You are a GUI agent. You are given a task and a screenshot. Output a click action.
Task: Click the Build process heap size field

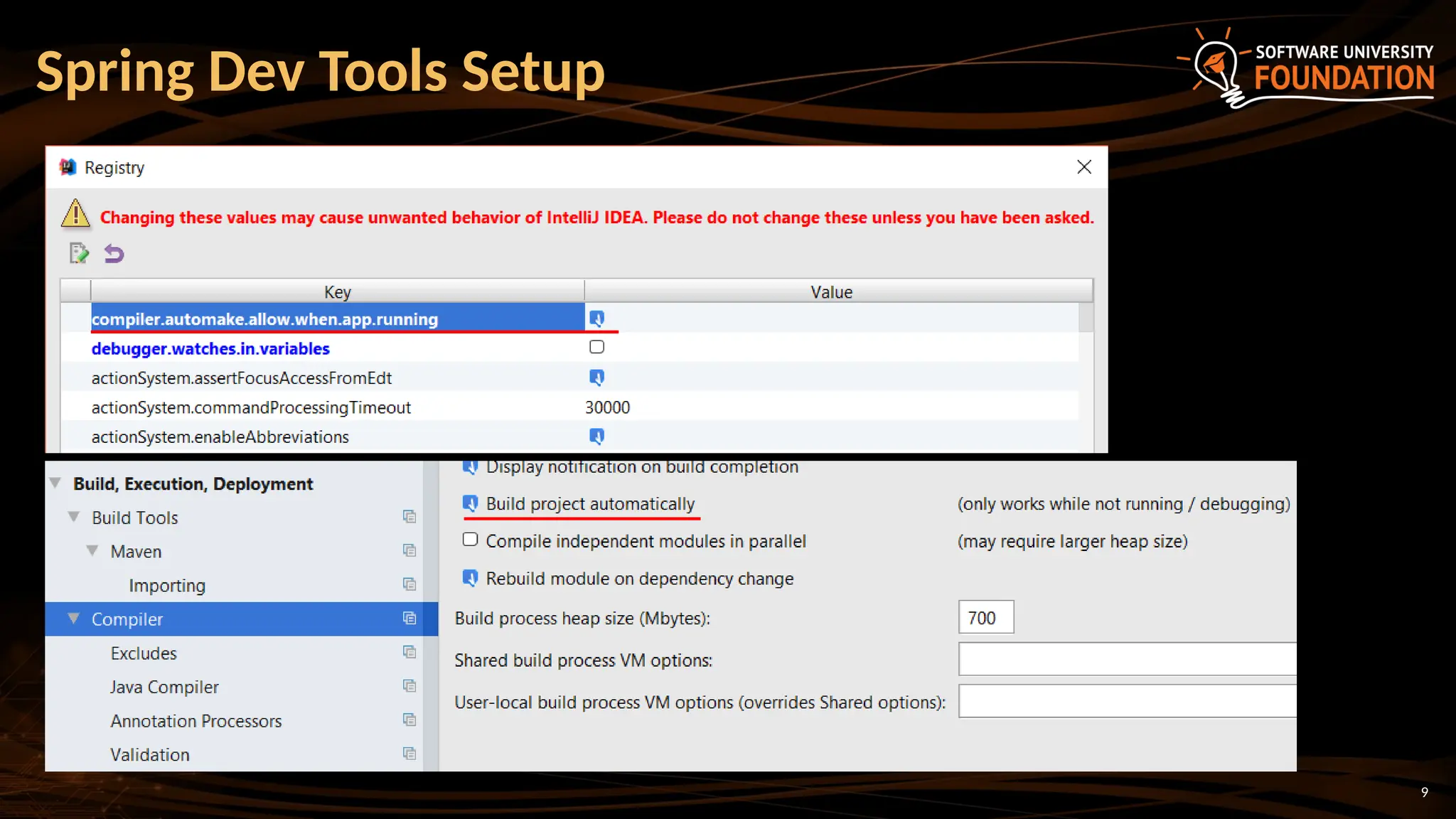(x=985, y=617)
